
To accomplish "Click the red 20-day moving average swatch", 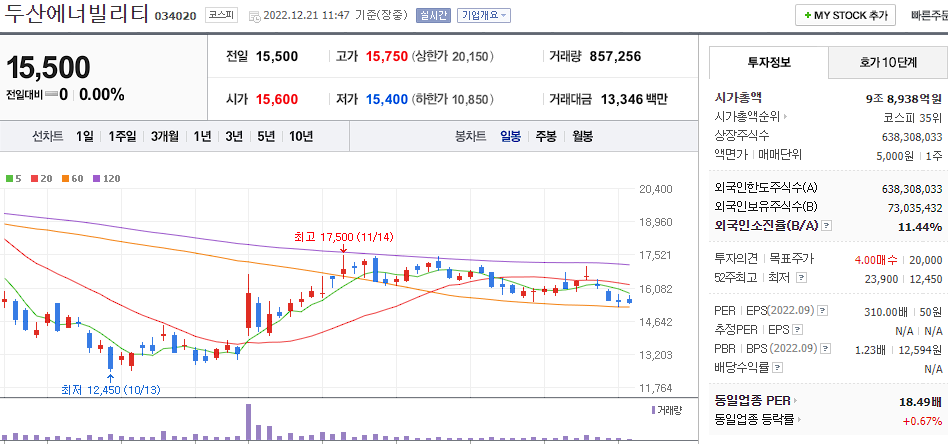I will coord(34,178).
